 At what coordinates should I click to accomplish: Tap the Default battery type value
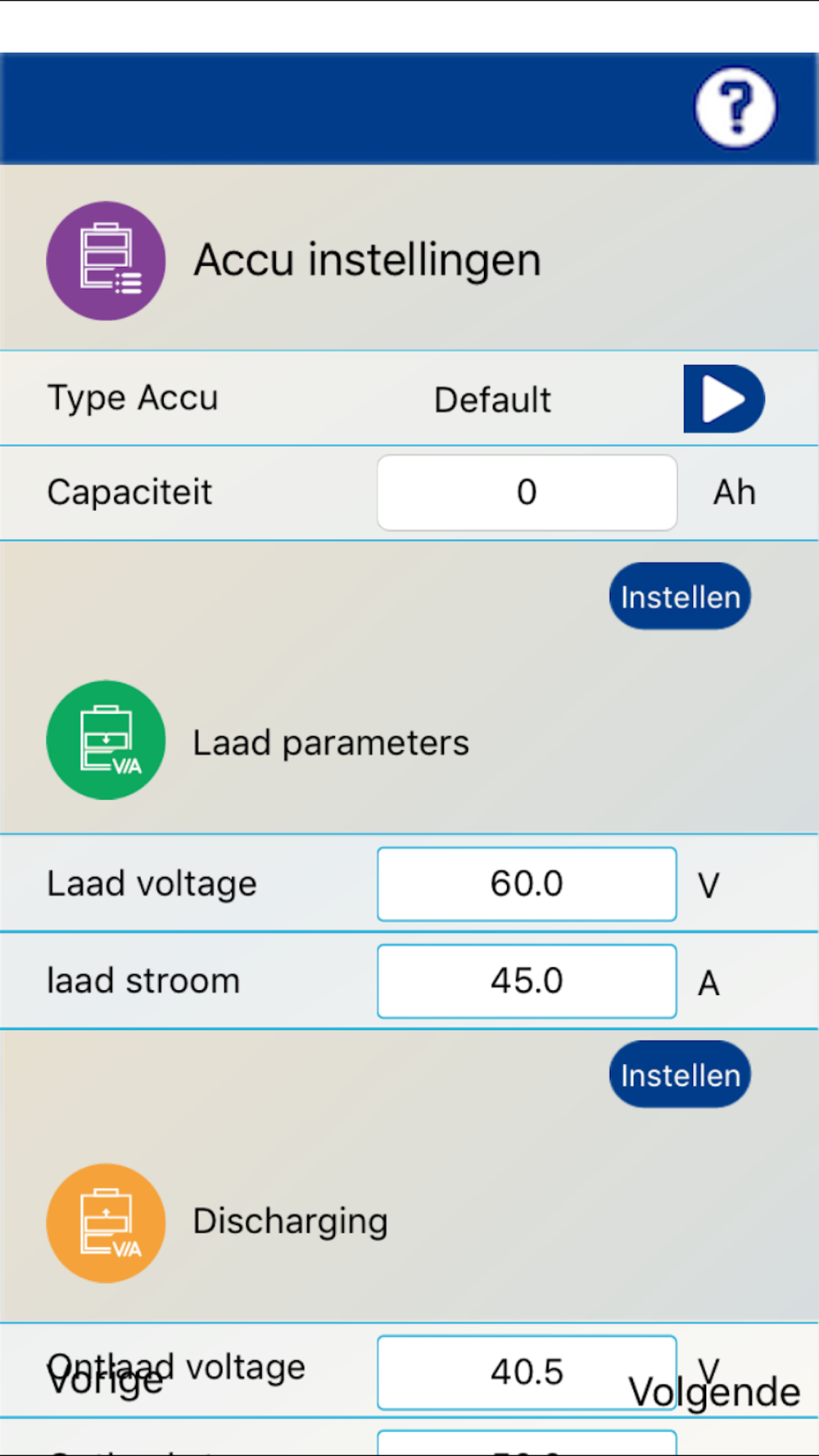[x=492, y=400]
